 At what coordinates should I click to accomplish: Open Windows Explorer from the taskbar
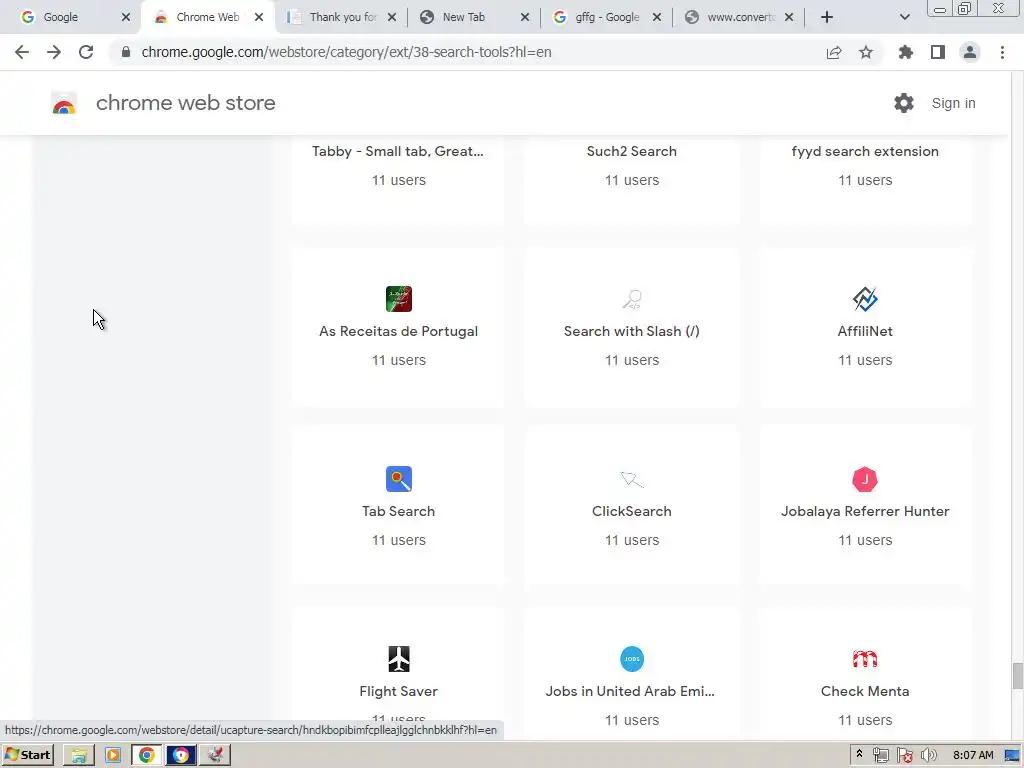pyautogui.click(x=79, y=756)
